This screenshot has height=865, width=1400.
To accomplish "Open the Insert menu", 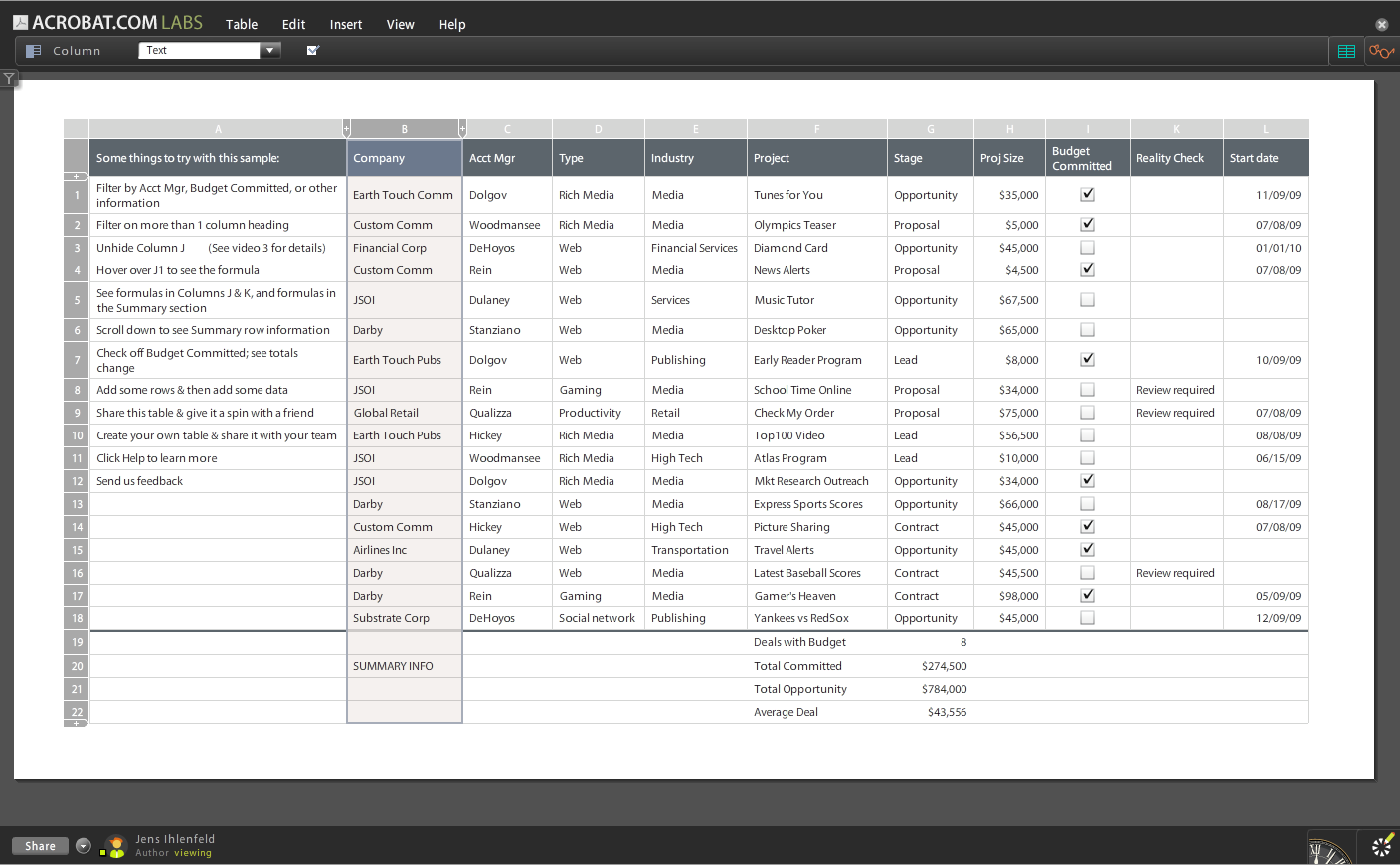I will (345, 24).
